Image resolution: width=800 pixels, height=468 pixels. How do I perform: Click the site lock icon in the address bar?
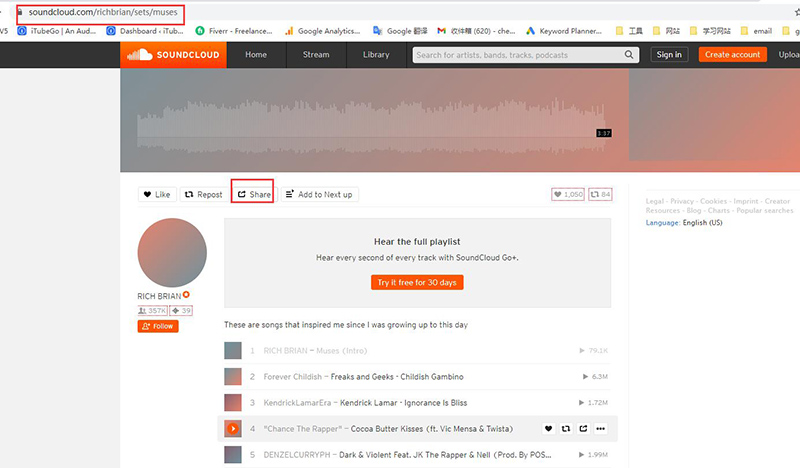click(x=20, y=12)
